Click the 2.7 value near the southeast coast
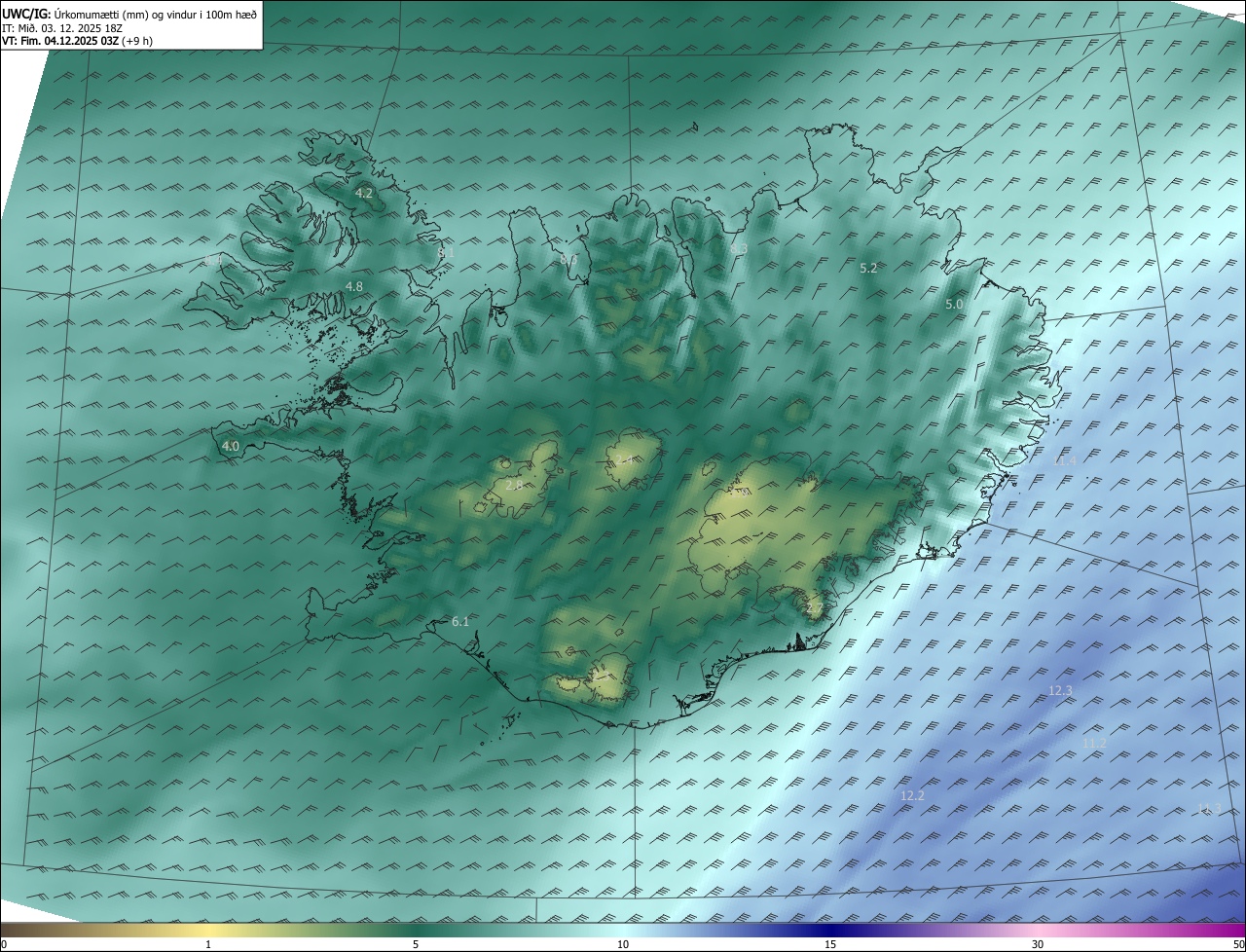Image resolution: width=1246 pixels, height=952 pixels. pos(815,608)
